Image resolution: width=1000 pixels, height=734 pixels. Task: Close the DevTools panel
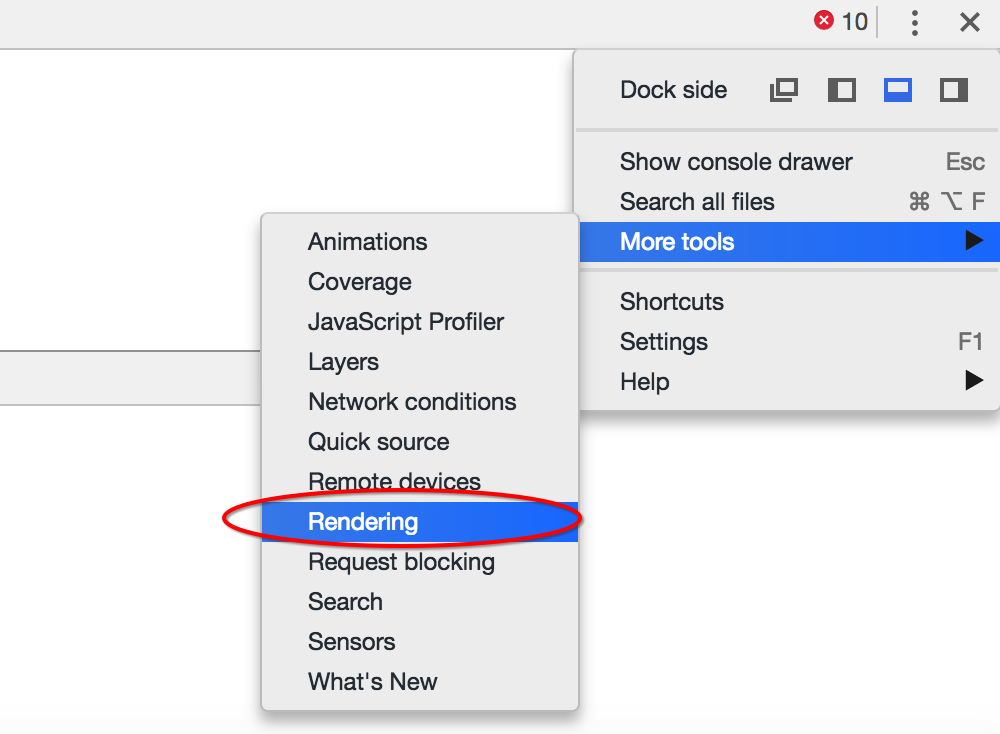pyautogui.click(x=969, y=22)
